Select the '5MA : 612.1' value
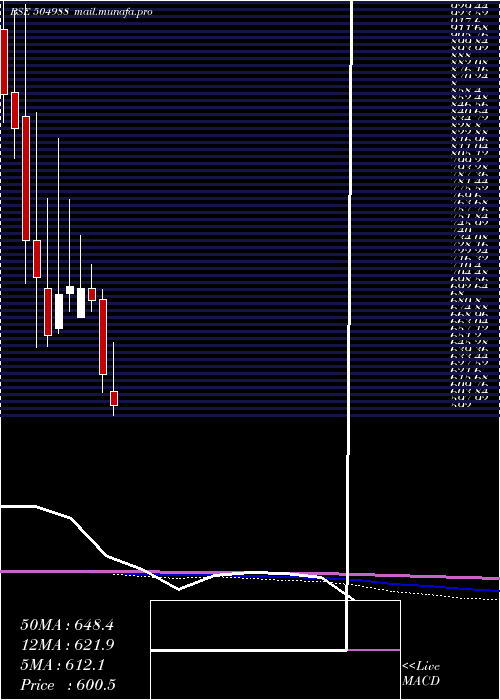This screenshot has width=500, height=700. click(x=62, y=665)
